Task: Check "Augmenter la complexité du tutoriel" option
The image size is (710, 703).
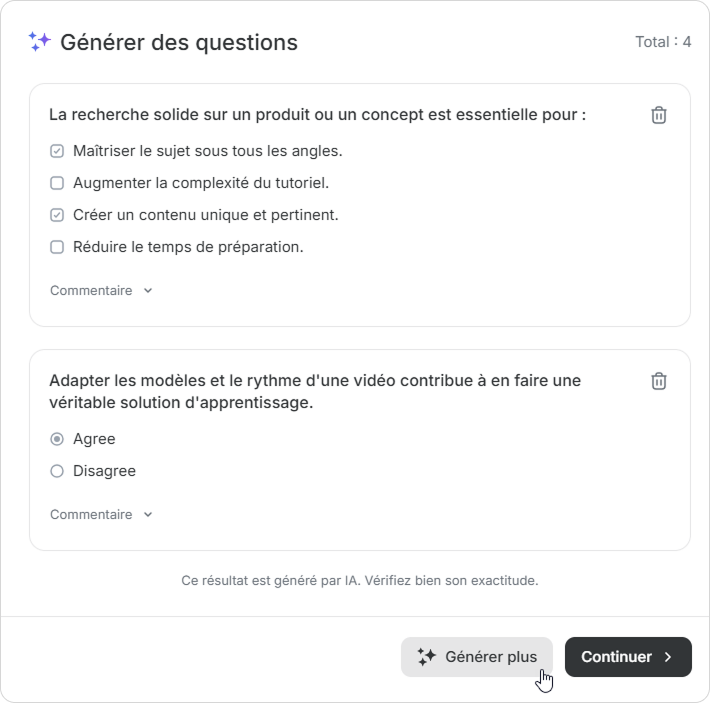Action: point(57,183)
